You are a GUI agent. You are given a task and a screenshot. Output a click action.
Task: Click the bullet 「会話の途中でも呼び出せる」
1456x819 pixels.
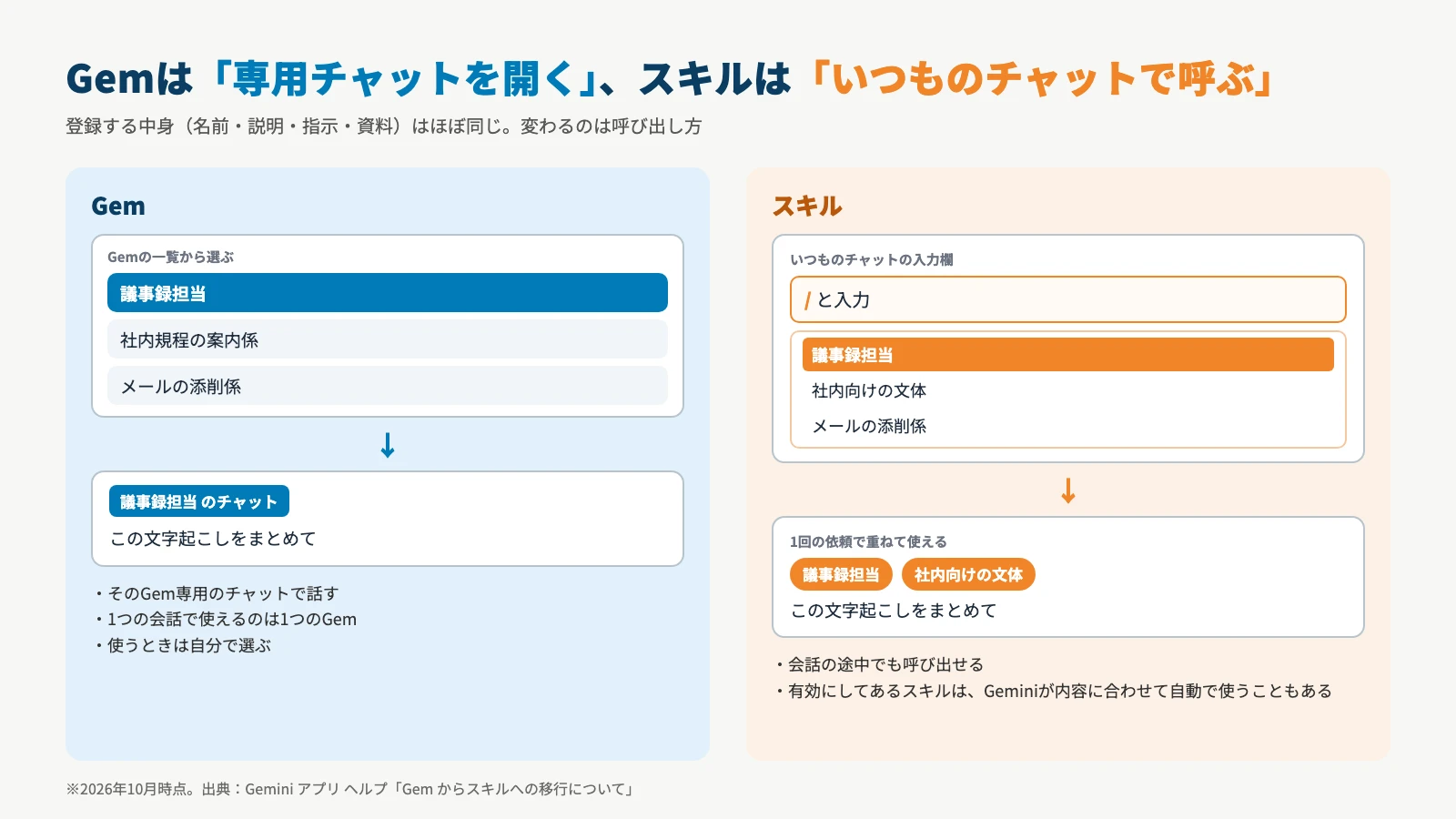tap(878, 664)
